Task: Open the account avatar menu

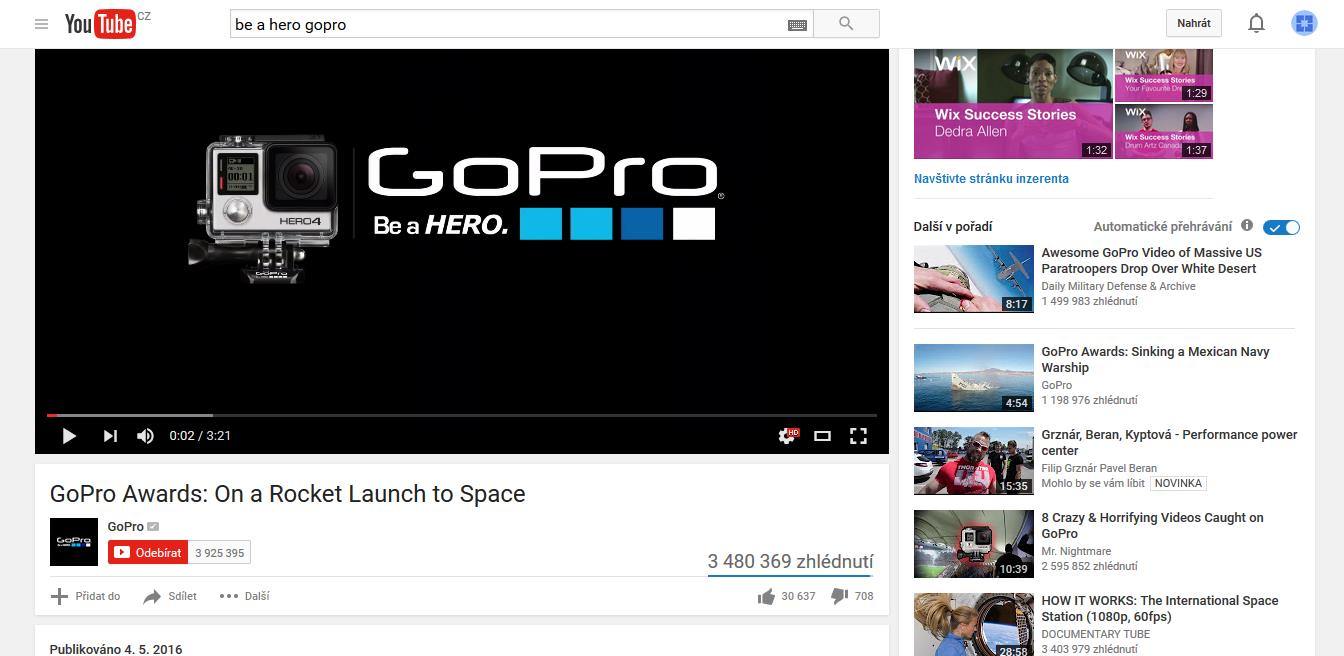Action: [1304, 23]
